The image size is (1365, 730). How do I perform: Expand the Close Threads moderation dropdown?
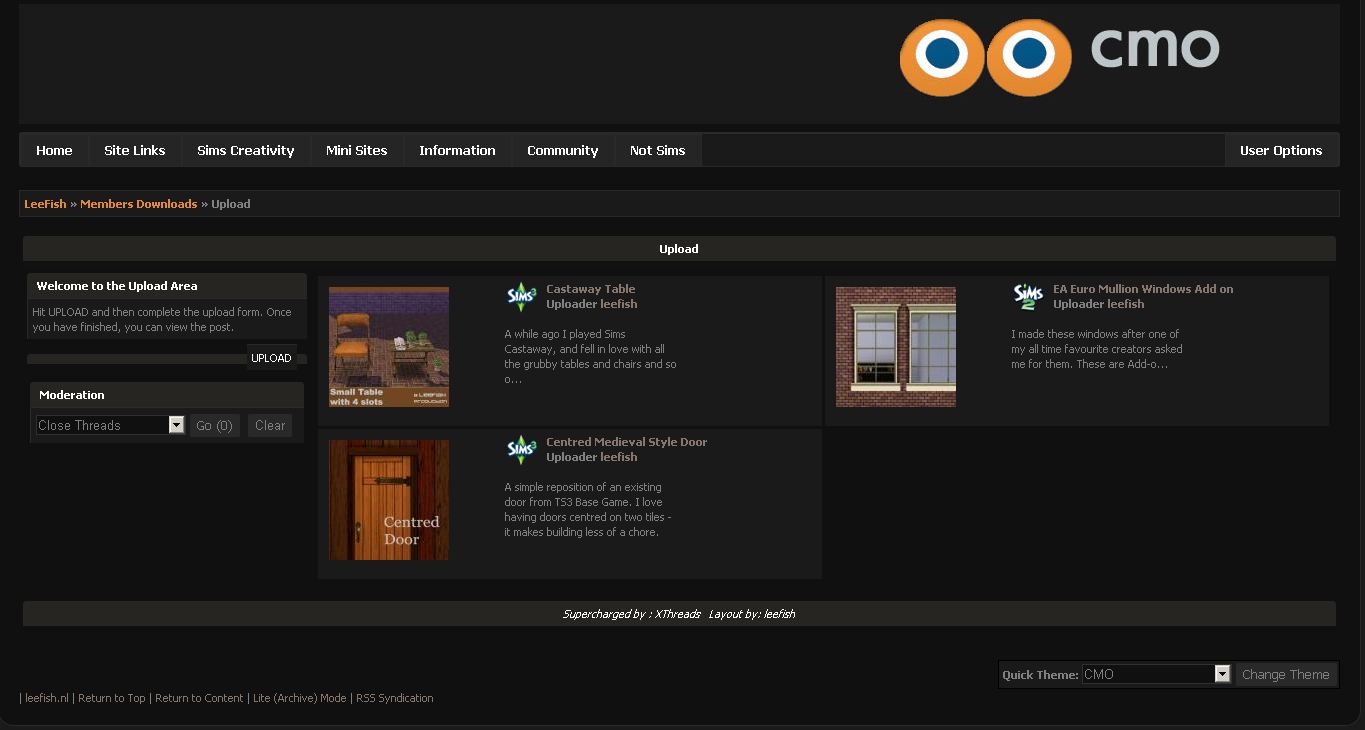click(x=176, y=425)
